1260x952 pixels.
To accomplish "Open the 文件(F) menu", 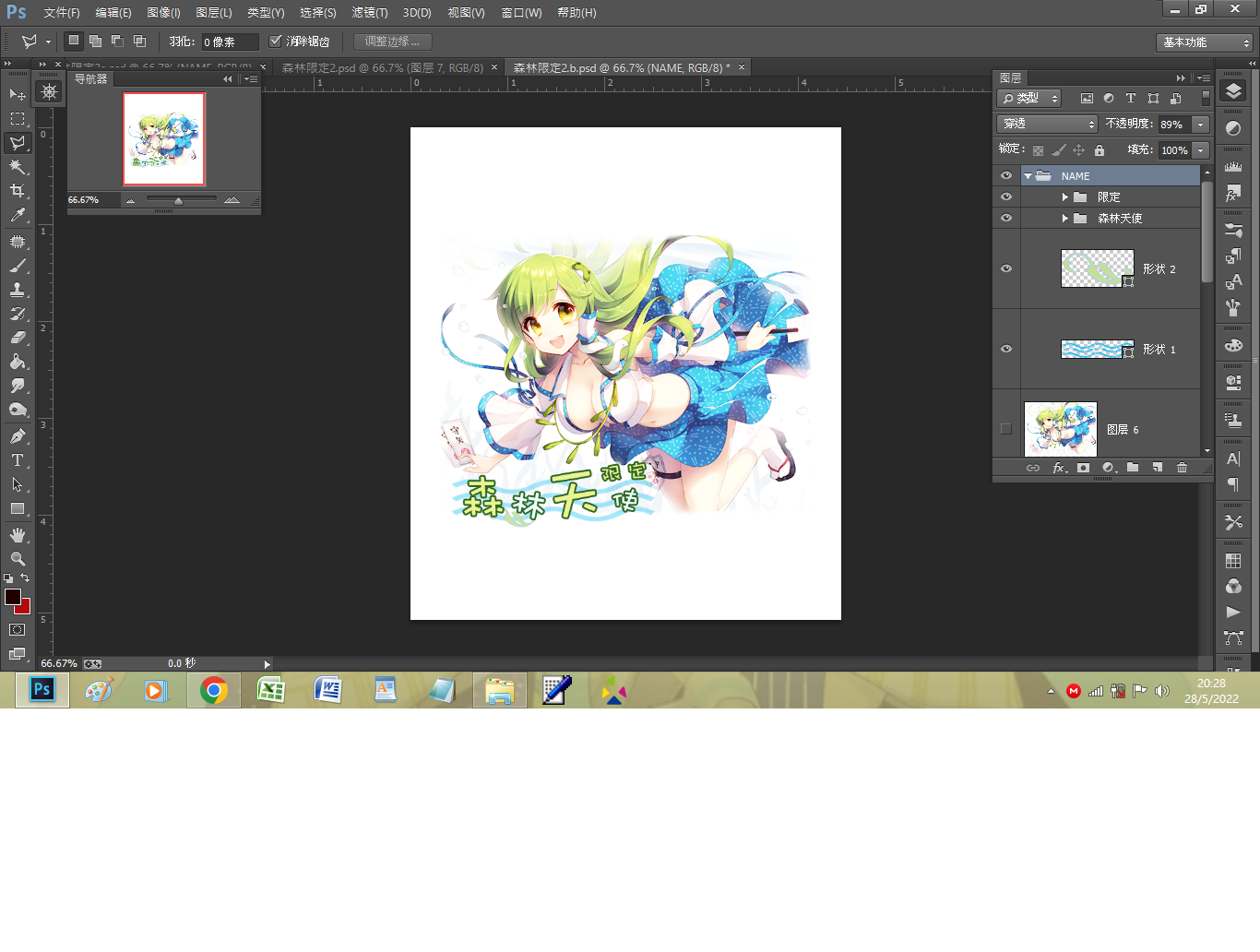I will (62, 13).
